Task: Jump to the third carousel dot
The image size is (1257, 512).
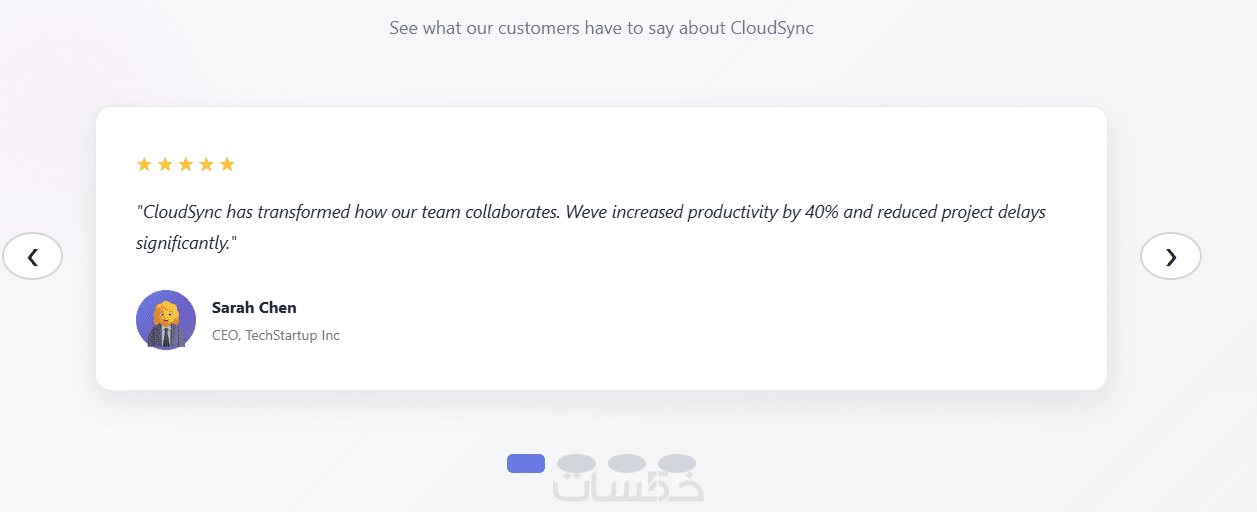Action: point(627,463)
